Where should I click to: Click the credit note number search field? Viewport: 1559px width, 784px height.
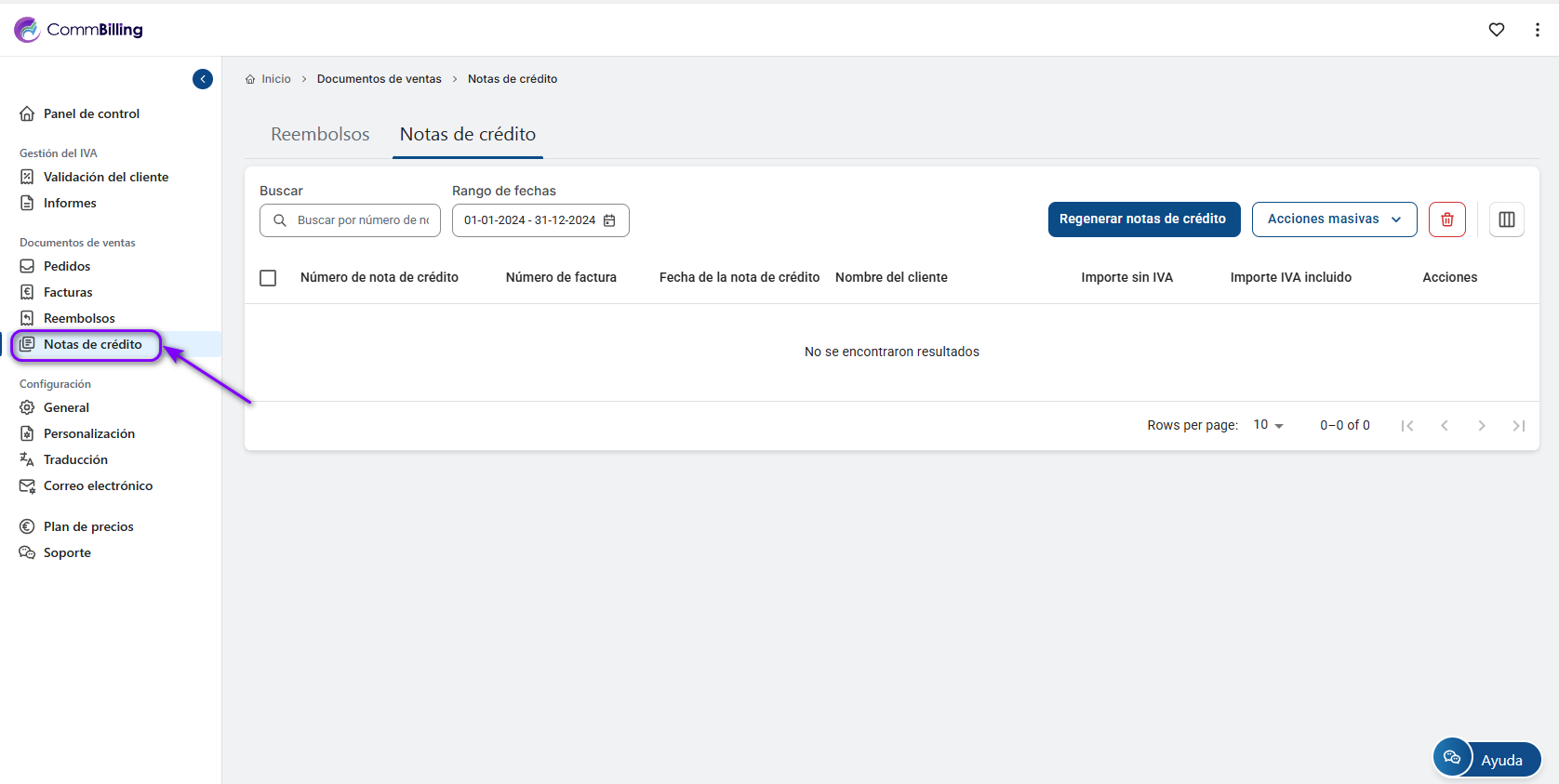[363, 220]
